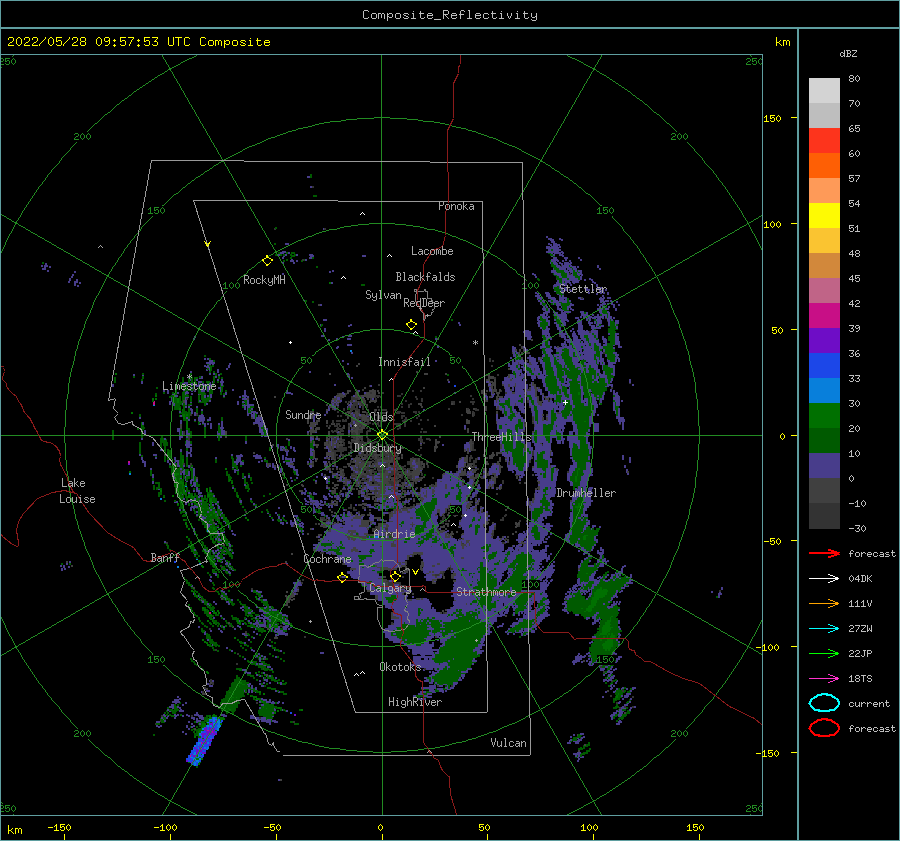This screenshot has height=841, width=900.
Task: Click the Drumheller city label
Action: 586,493
